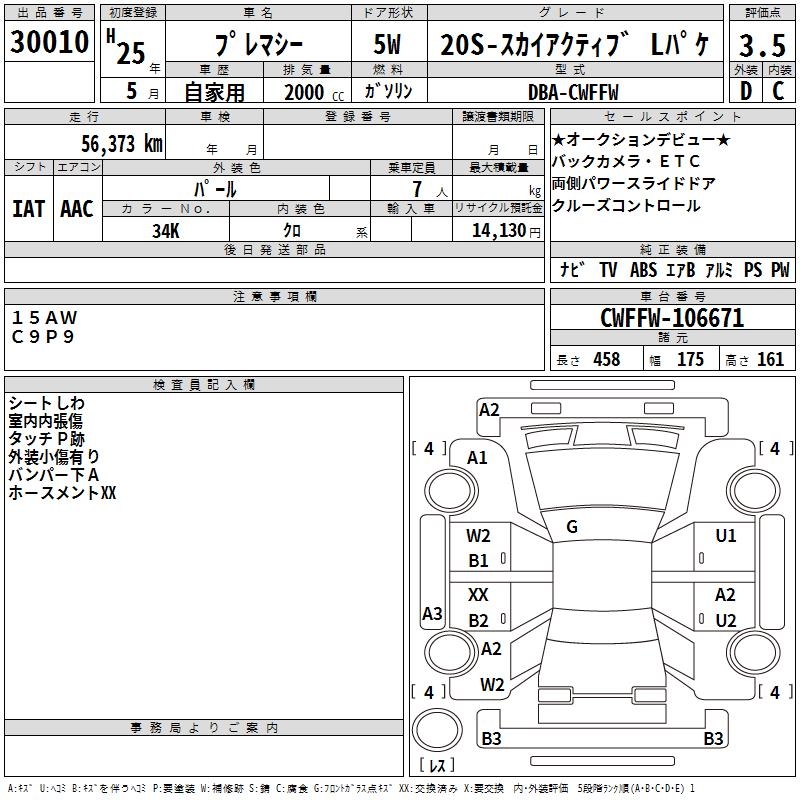Select the 注意事項欄 section header

tap(274, 296)
